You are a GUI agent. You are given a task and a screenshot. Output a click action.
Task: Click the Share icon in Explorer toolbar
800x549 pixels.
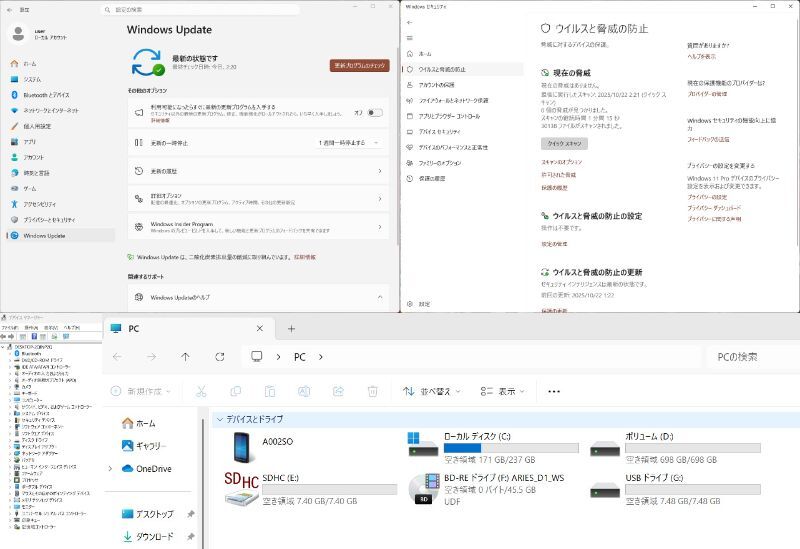[x=338, y=391]
